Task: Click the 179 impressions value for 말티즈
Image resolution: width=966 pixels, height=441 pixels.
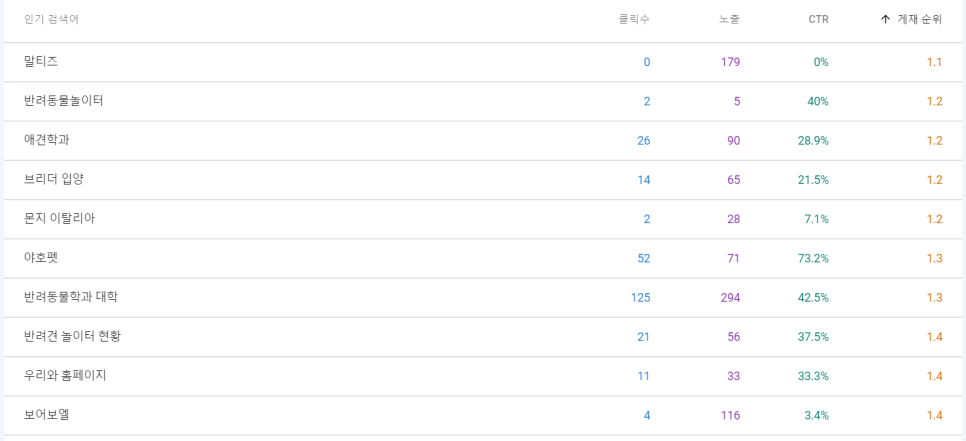Action: [730, 62]
